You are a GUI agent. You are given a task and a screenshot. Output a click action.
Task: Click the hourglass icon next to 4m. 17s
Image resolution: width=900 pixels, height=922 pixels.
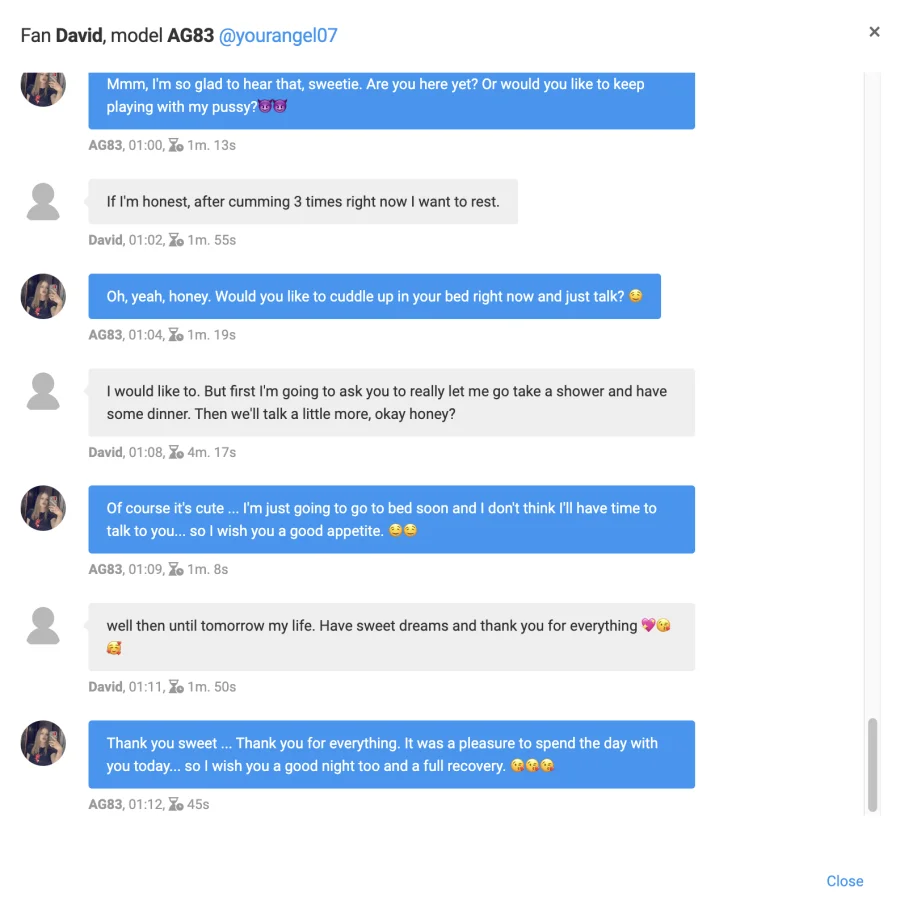(x=176, y=453)
